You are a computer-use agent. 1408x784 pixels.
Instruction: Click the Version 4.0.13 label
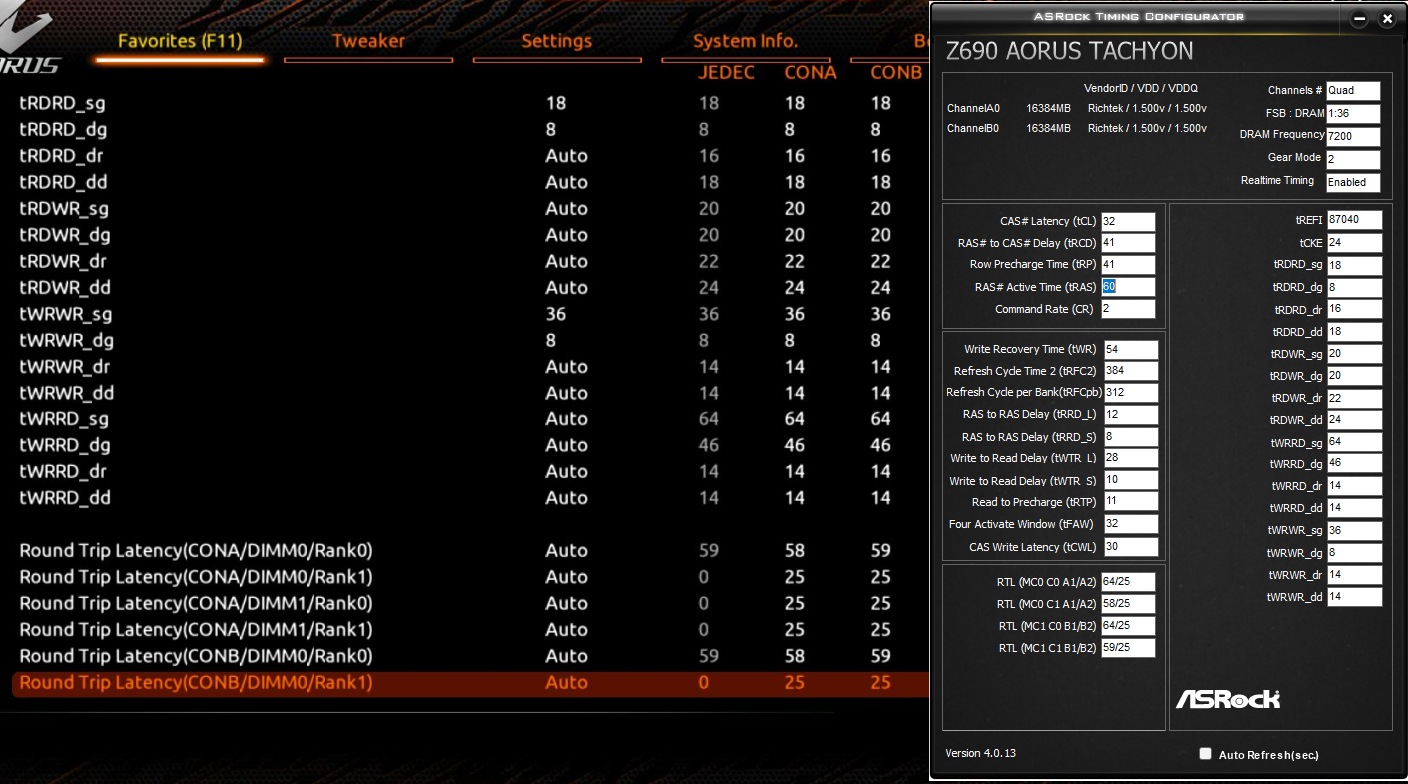980,753
